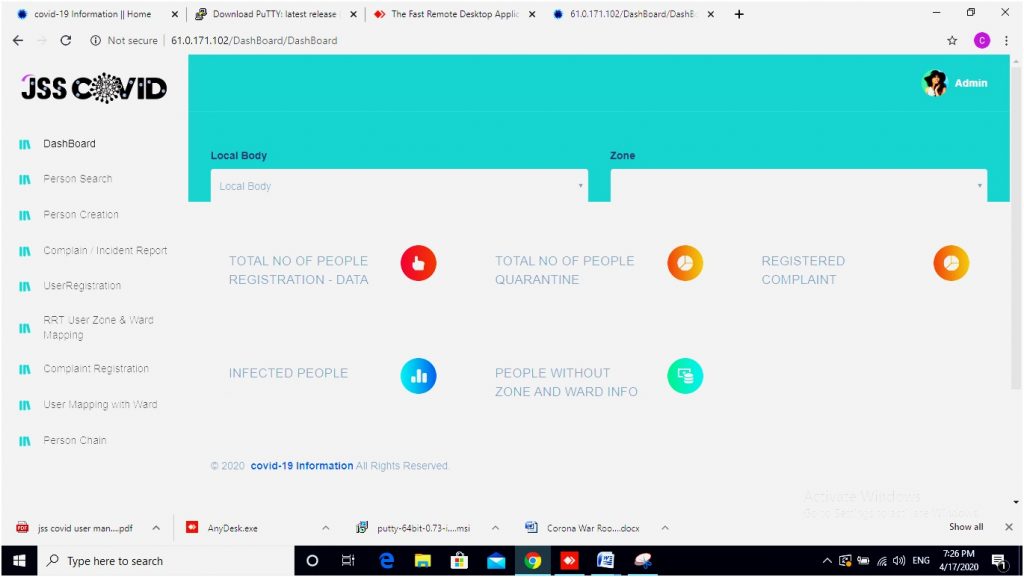Open the Chrome profile avatar menu
Viewport: 1024px width, 577px height.
(982, 40)
